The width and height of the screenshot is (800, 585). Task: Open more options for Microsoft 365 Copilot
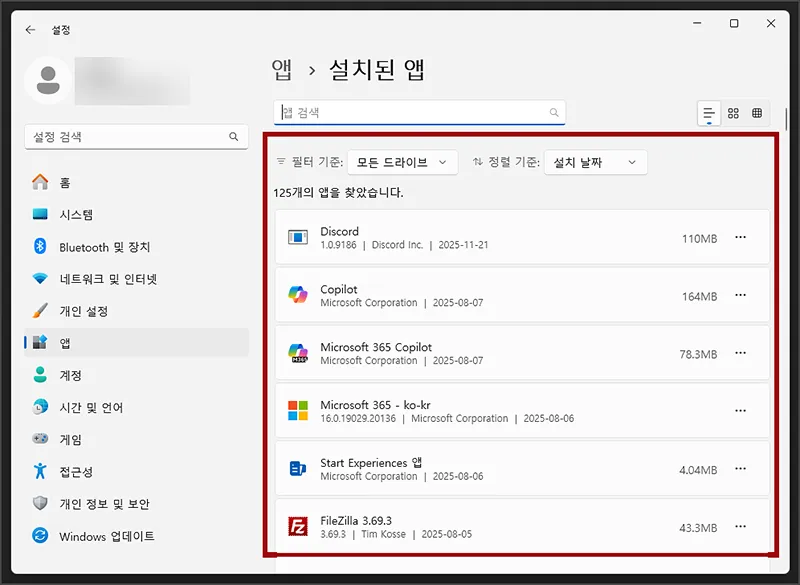coord(740,353)
